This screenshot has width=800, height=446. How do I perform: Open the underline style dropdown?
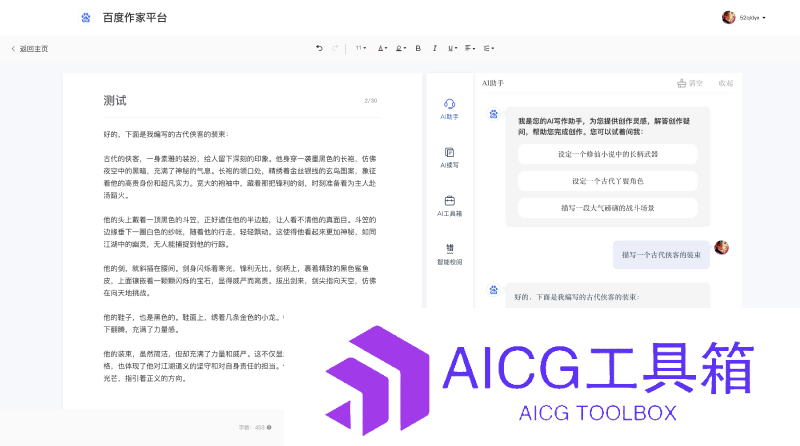[x=452, y=48]
